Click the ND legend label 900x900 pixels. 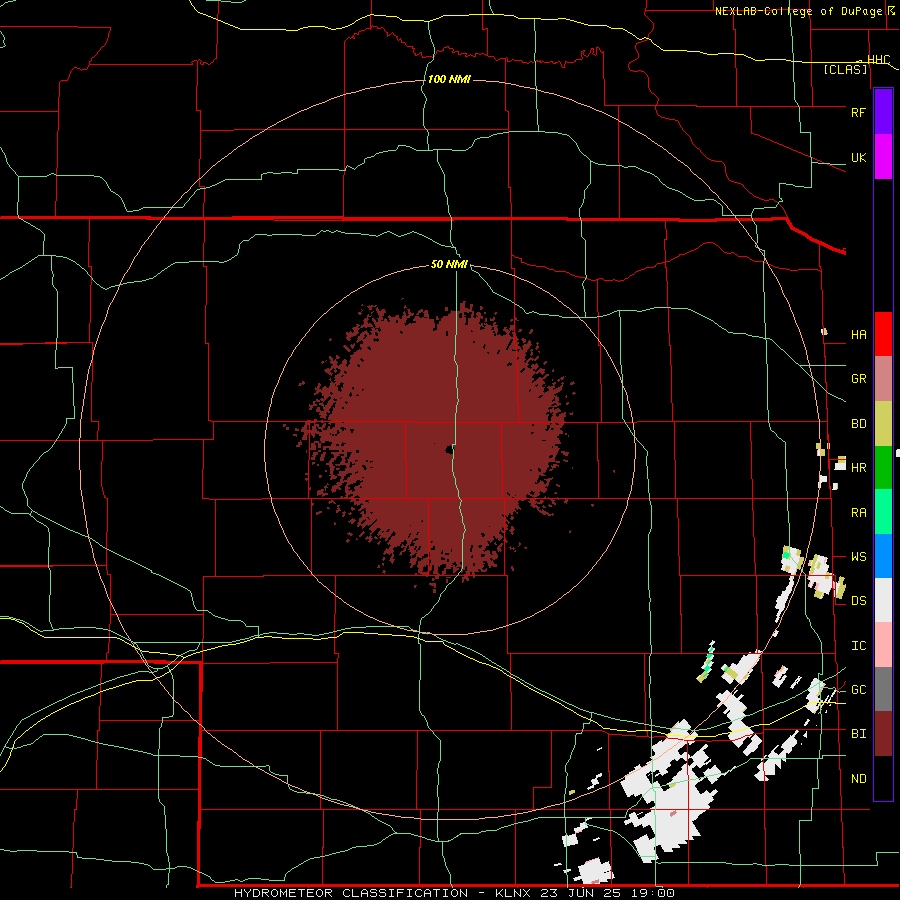click(x=858, y=779)
